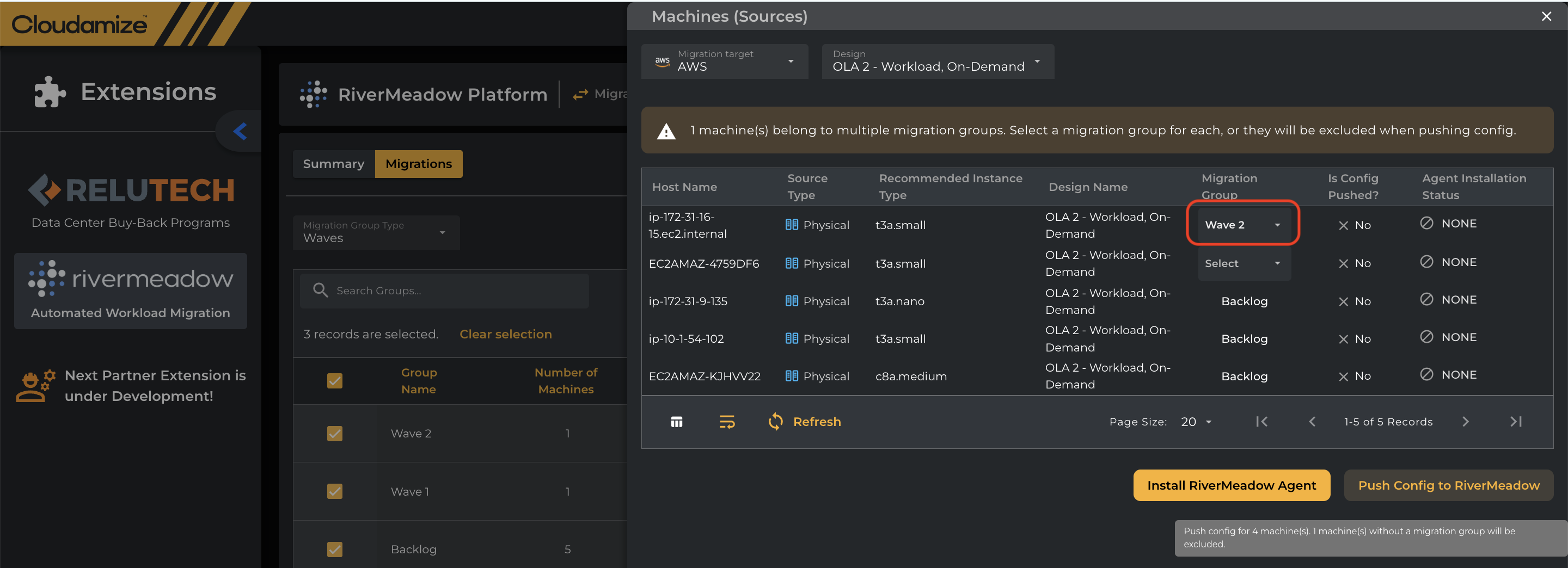
Task: Go to last page of records
Action: pos(1516,422)
